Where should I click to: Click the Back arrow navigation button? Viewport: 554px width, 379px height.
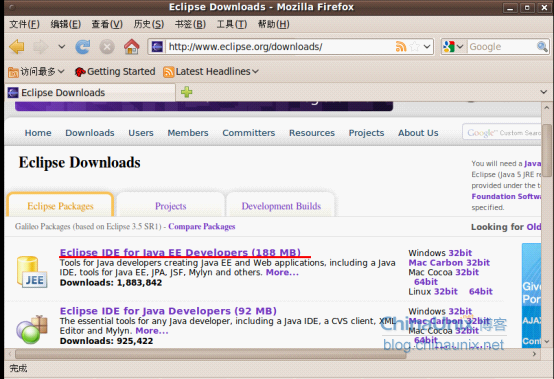point(17,47)
